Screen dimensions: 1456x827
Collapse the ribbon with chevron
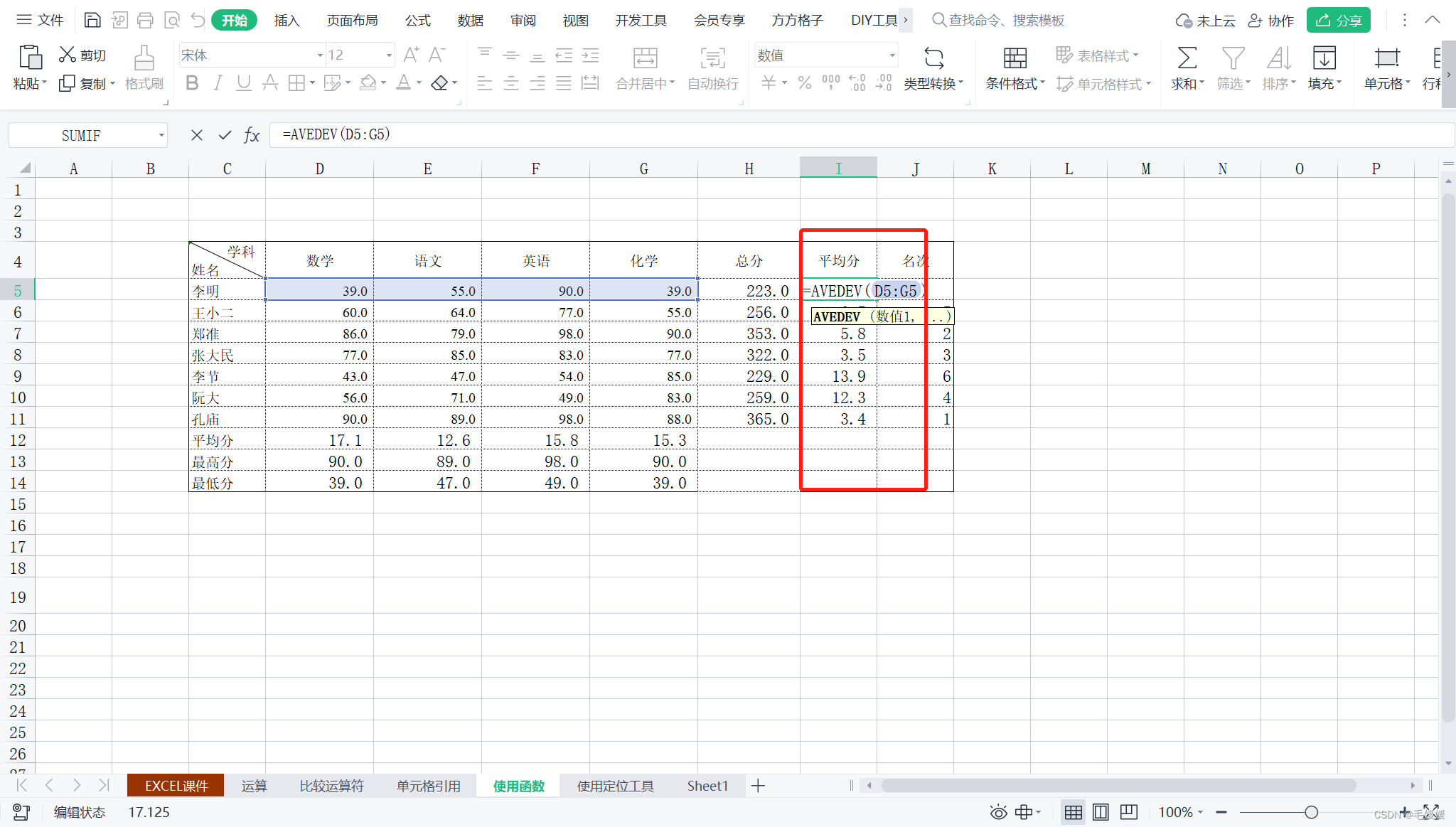pos(1433,20)
